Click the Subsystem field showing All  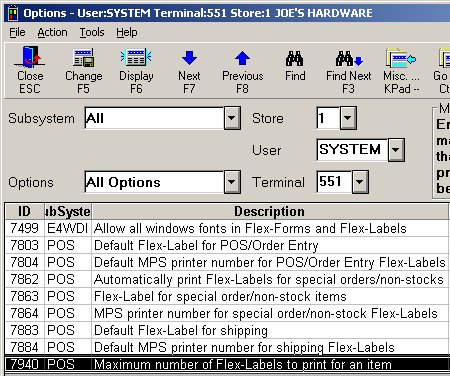pos(154,118)
